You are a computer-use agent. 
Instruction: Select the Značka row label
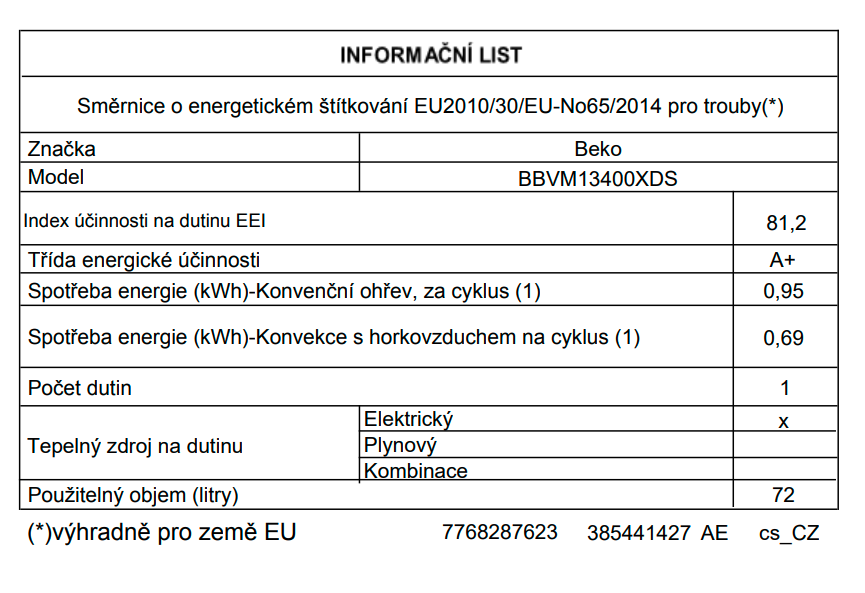62,150
